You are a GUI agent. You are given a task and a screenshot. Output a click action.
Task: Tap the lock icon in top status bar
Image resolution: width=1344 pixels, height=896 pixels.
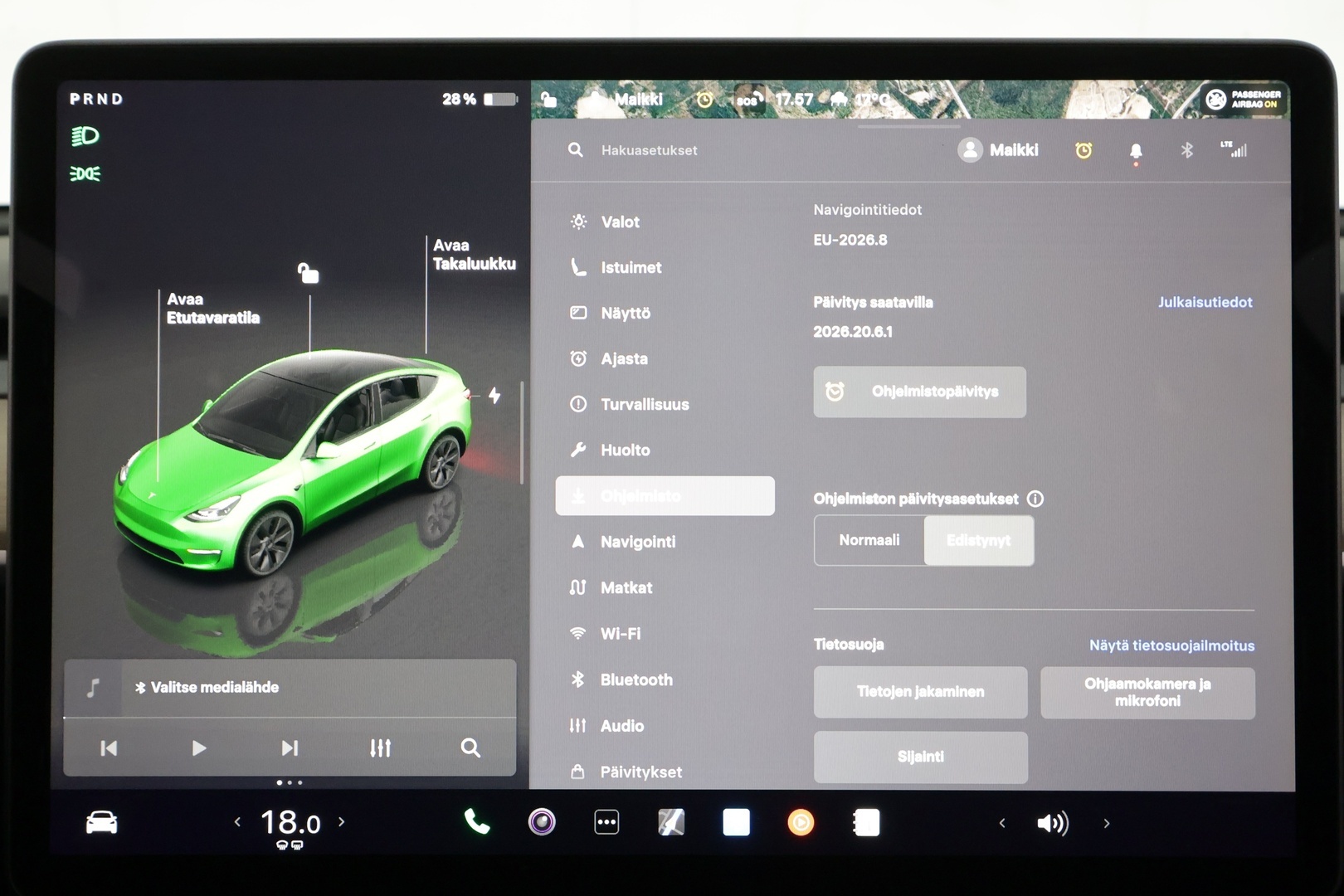click(x=548, y=100)
